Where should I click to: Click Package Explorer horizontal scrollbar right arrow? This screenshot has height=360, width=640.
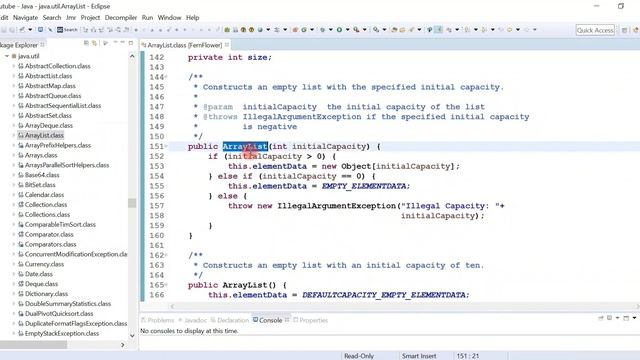[x=122, y=345]
